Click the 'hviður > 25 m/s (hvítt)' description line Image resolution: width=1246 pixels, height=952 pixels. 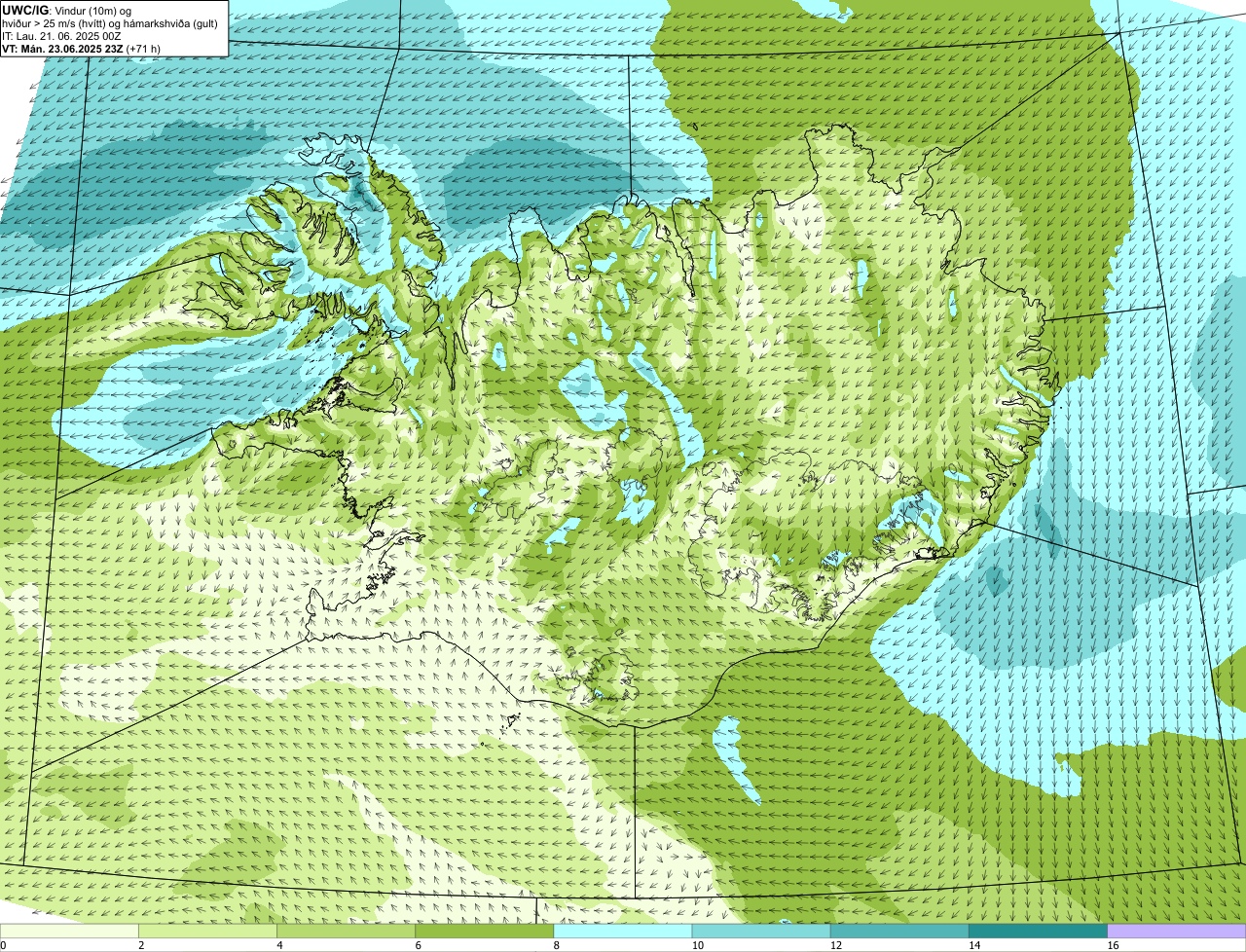[x=110, y=23]
